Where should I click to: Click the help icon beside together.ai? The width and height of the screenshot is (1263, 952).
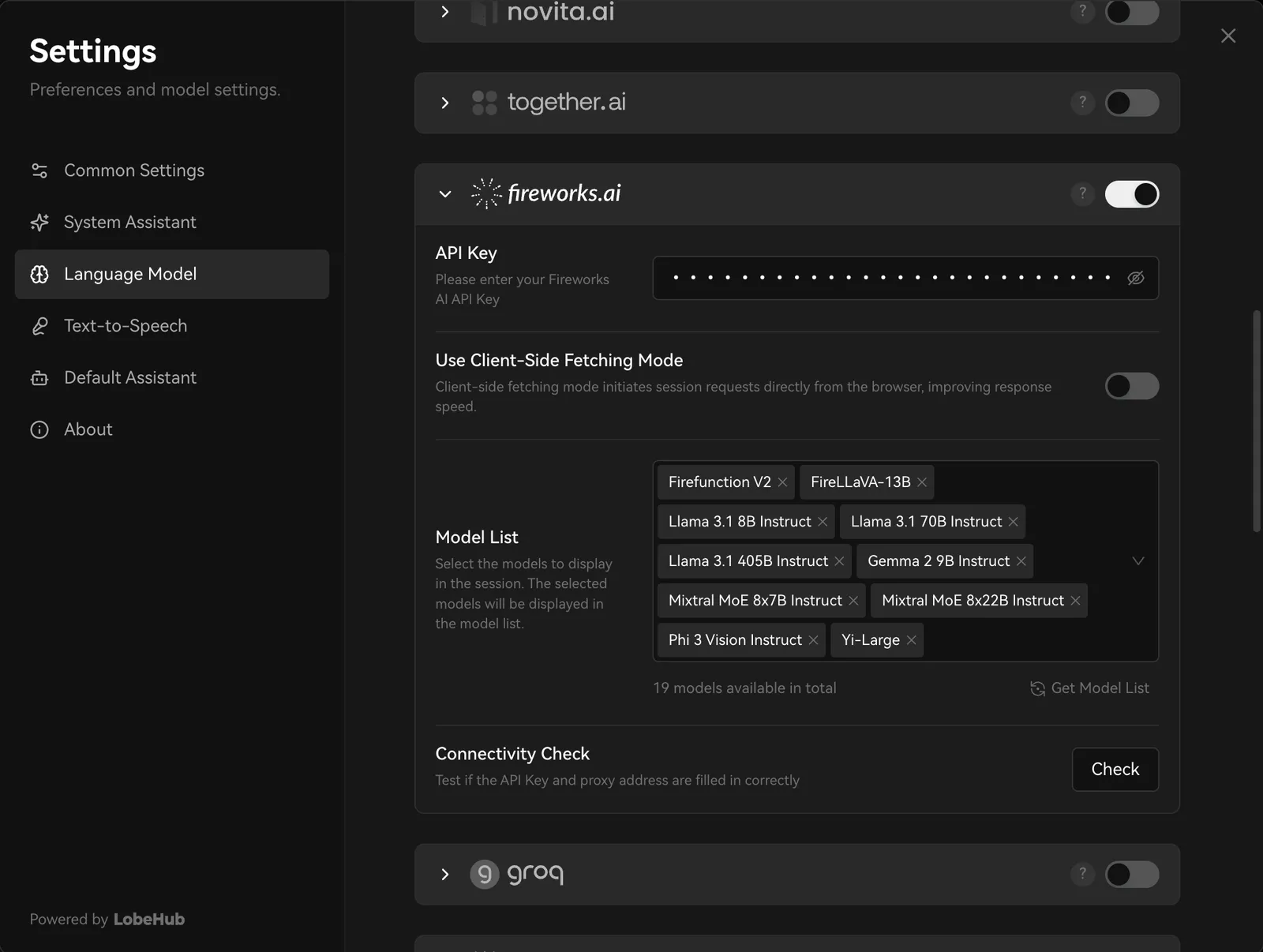click(x=1082, y=103)
